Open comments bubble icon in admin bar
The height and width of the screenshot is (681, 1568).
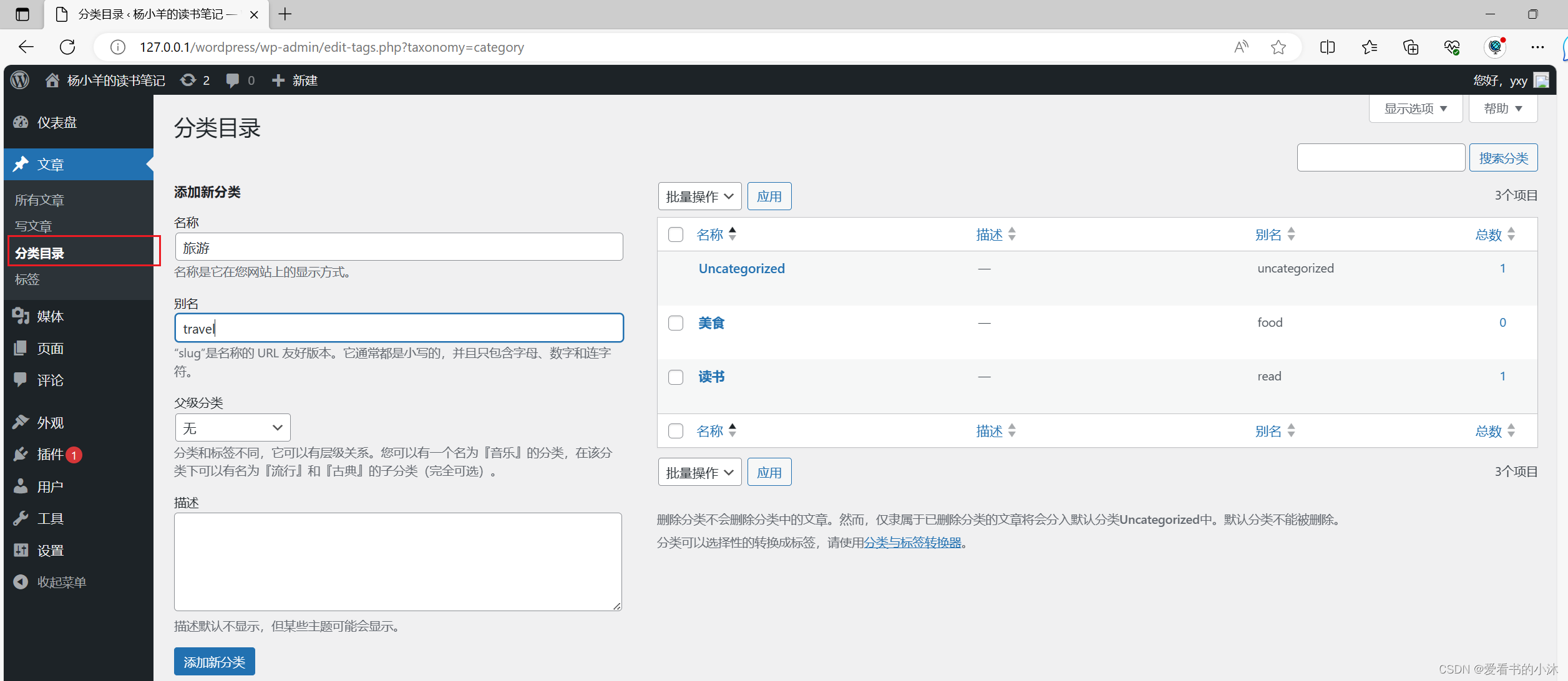(x=233, y=80)
